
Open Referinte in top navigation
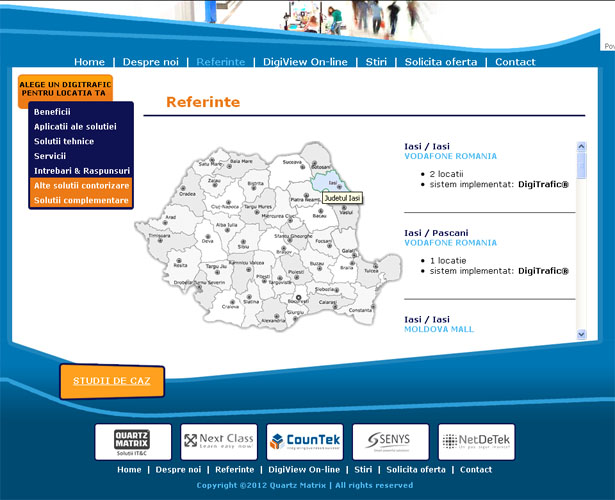(220, 62)
